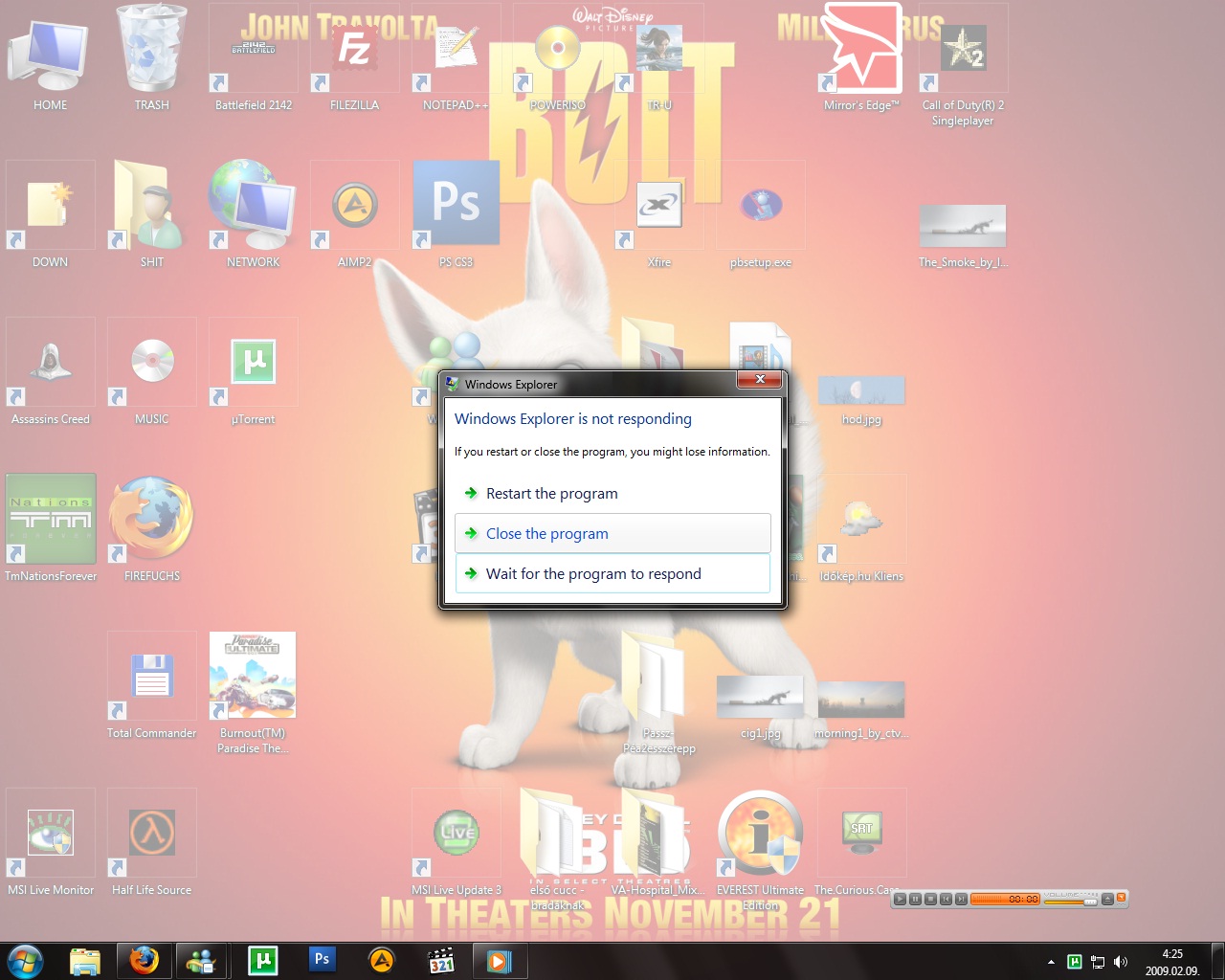Image resolution: width=1225 pixels, height=980 pixels.
Task: Click the orange arrow on mini player
Action: coord(1121,897)
